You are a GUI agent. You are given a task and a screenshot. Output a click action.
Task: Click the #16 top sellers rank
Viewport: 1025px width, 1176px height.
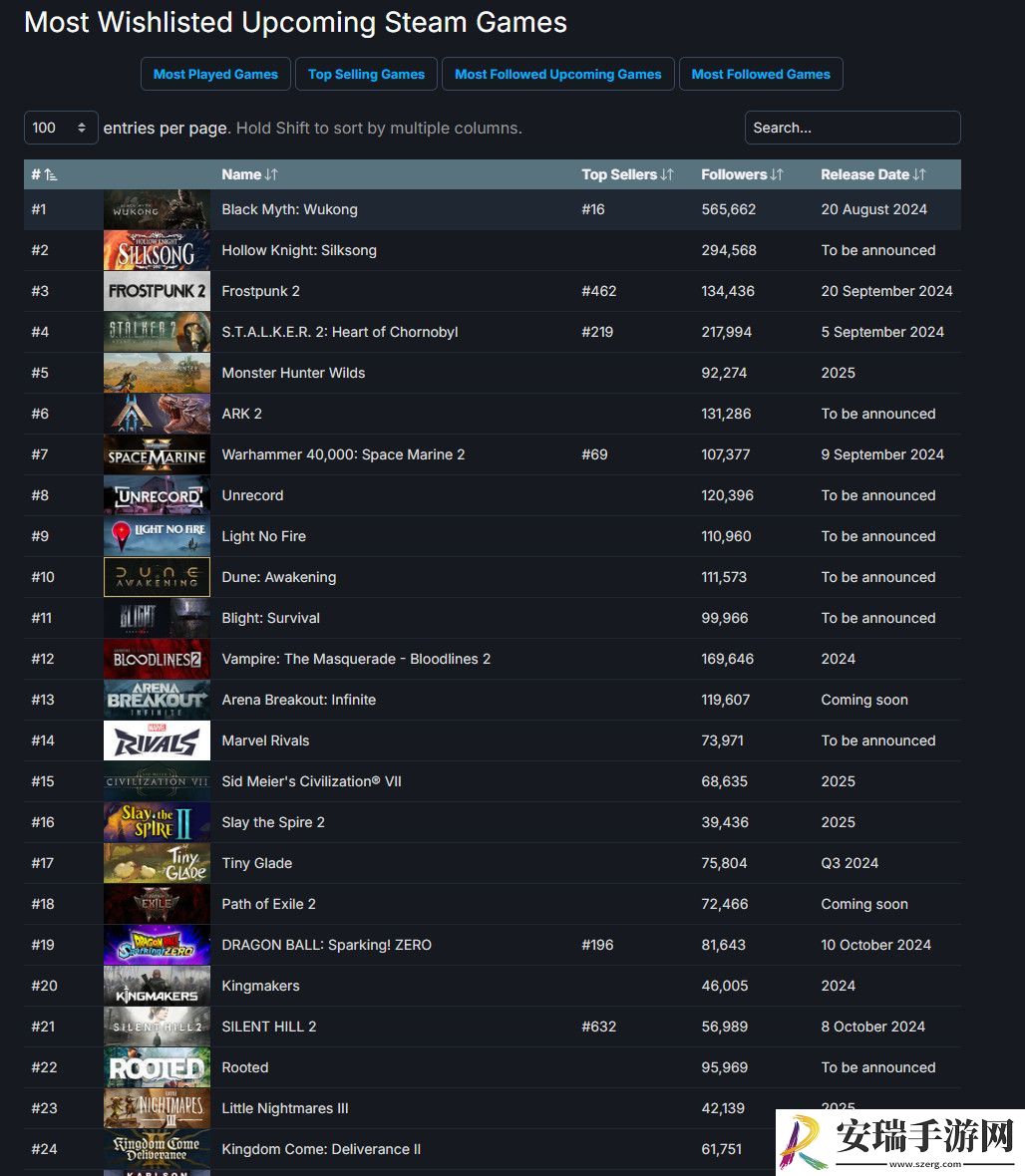pos(593,209)
